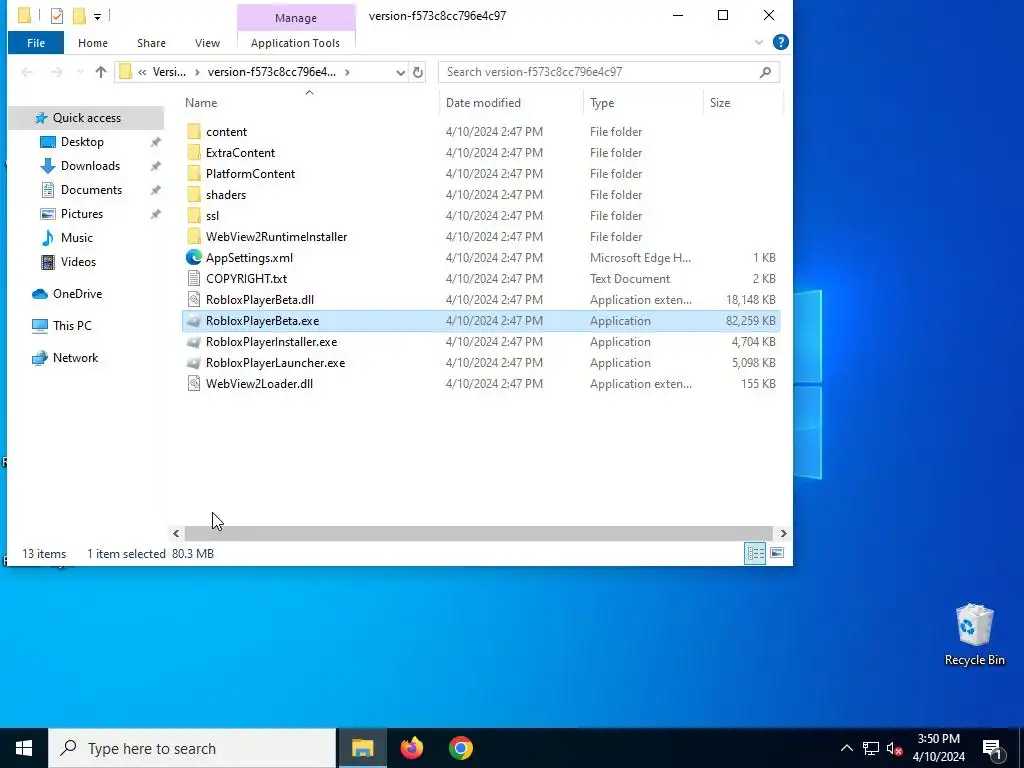
Task: Switch to the View ribbon tab
Action: (x=207, y=43)
